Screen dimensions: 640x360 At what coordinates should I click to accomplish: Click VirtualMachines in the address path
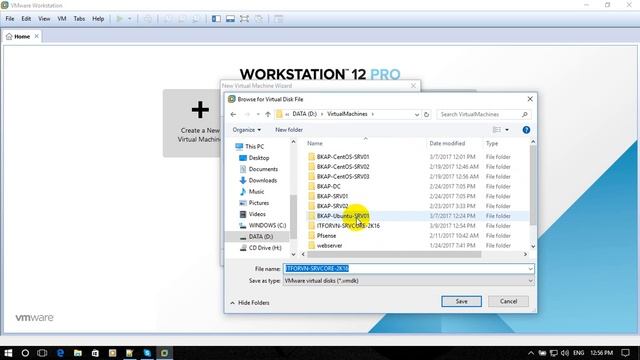tap(347, 114)
